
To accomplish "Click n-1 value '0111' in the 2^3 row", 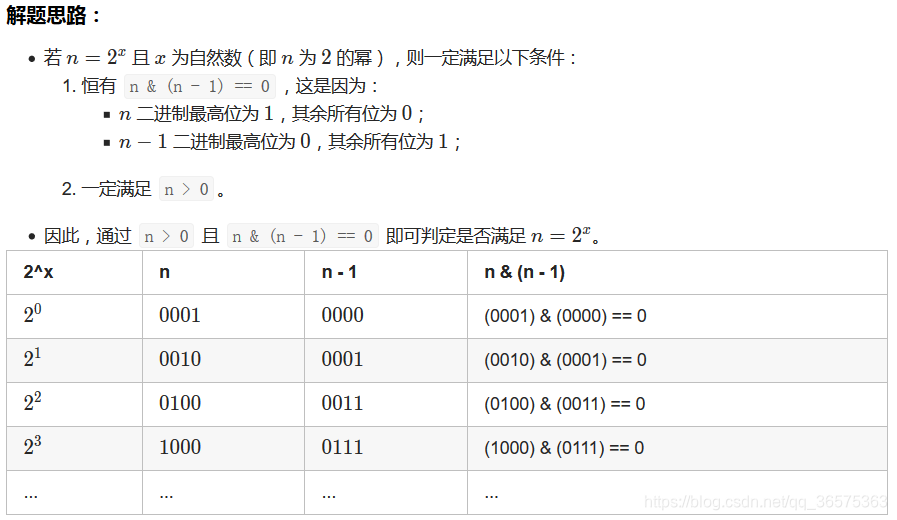I will 343,447.
